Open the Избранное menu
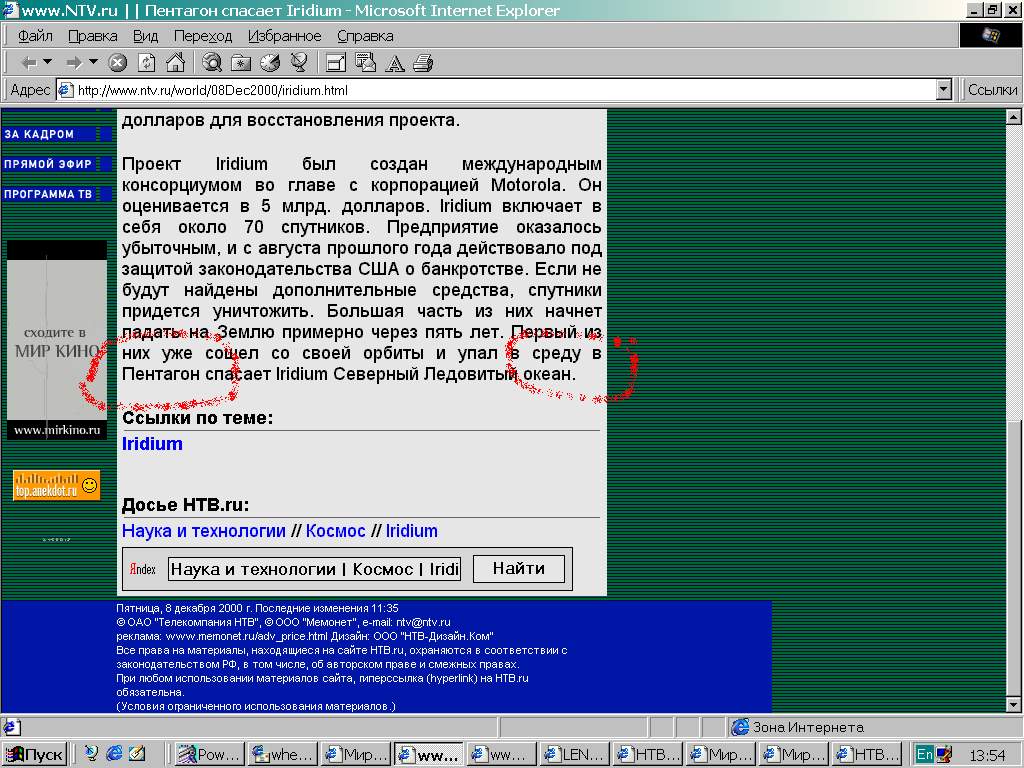The image size is (1024, 768). coord(285,36)
